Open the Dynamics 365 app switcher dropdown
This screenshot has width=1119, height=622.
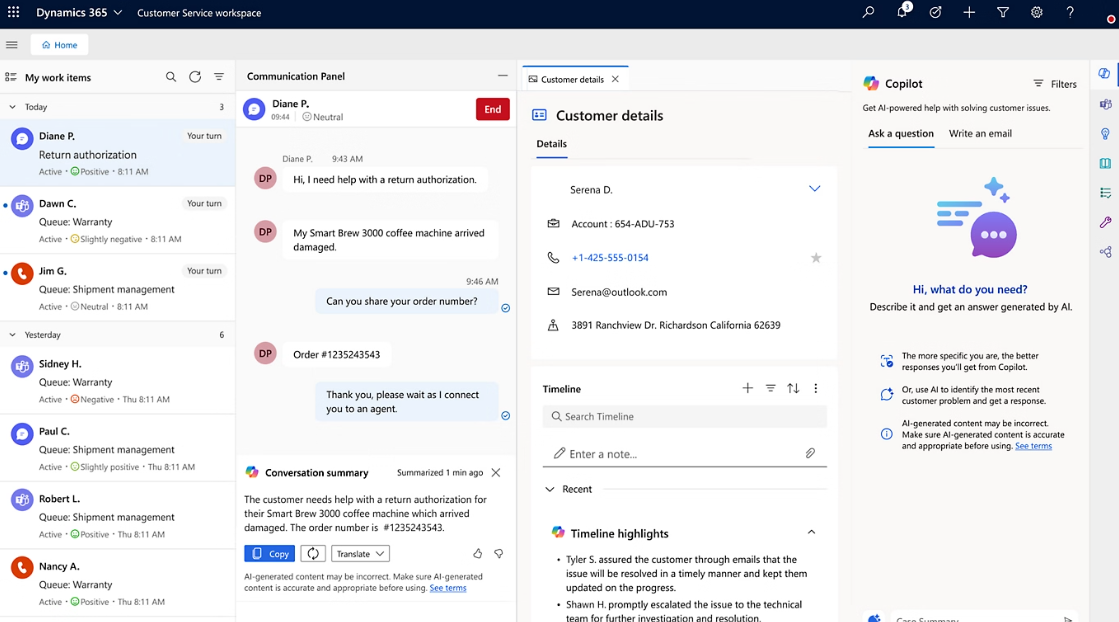79,13
